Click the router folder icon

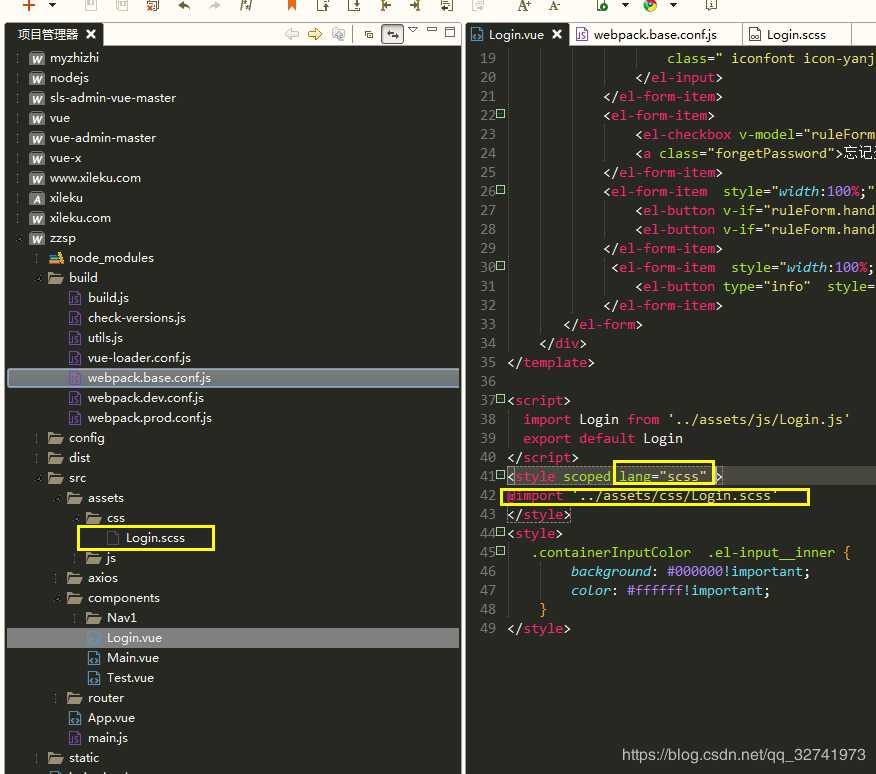coord(74,698)
